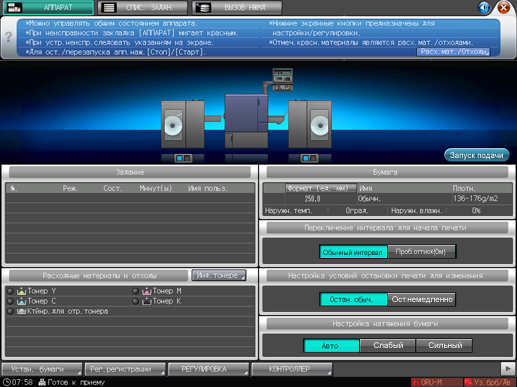Click the right arrow at bottom bar
The image size is (517, 387).
[x=508, y=369]
